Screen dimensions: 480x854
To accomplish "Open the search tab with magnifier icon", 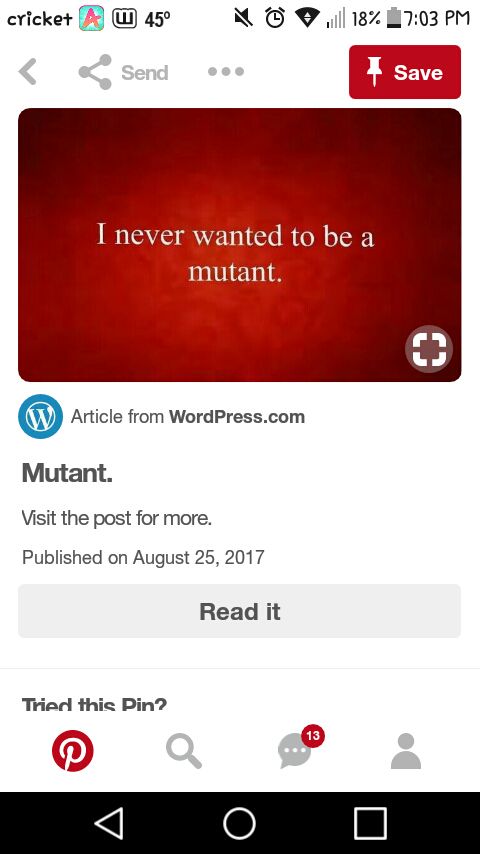I will (x=184, y=751).
